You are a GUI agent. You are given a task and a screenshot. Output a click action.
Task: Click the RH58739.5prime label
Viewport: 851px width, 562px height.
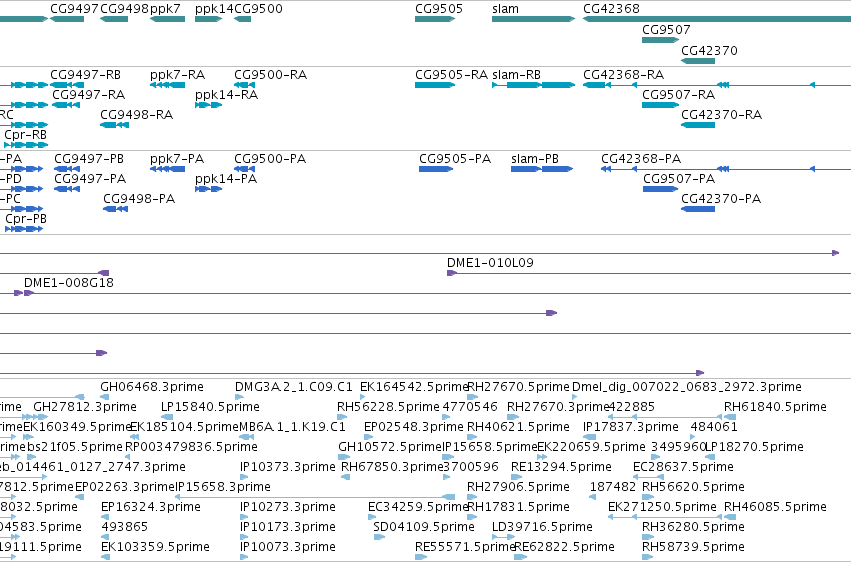click(x=693, y=547)
